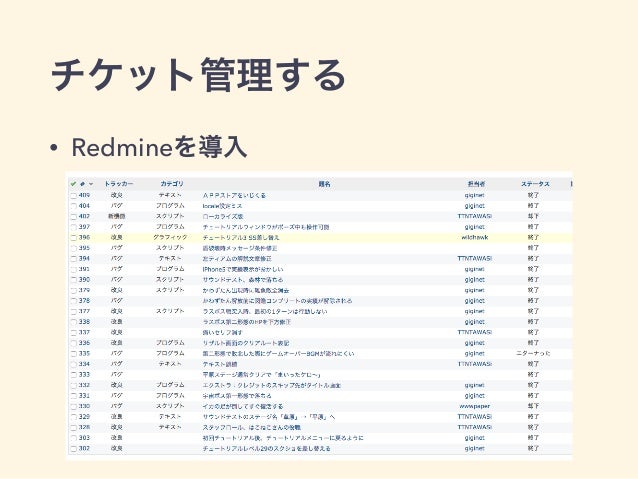Sort by the カテゴリ column header

(172, 184)
